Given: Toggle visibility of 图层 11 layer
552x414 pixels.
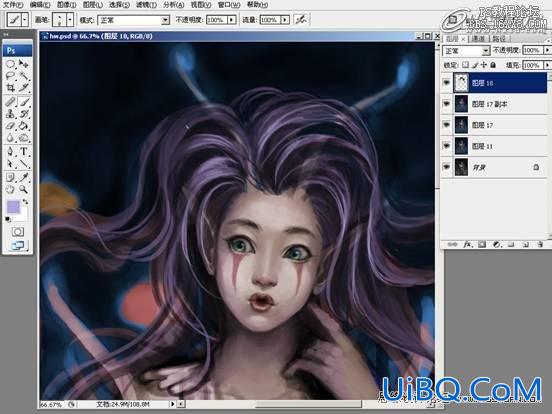Looking at the screenshot, I should coord(446,146).
